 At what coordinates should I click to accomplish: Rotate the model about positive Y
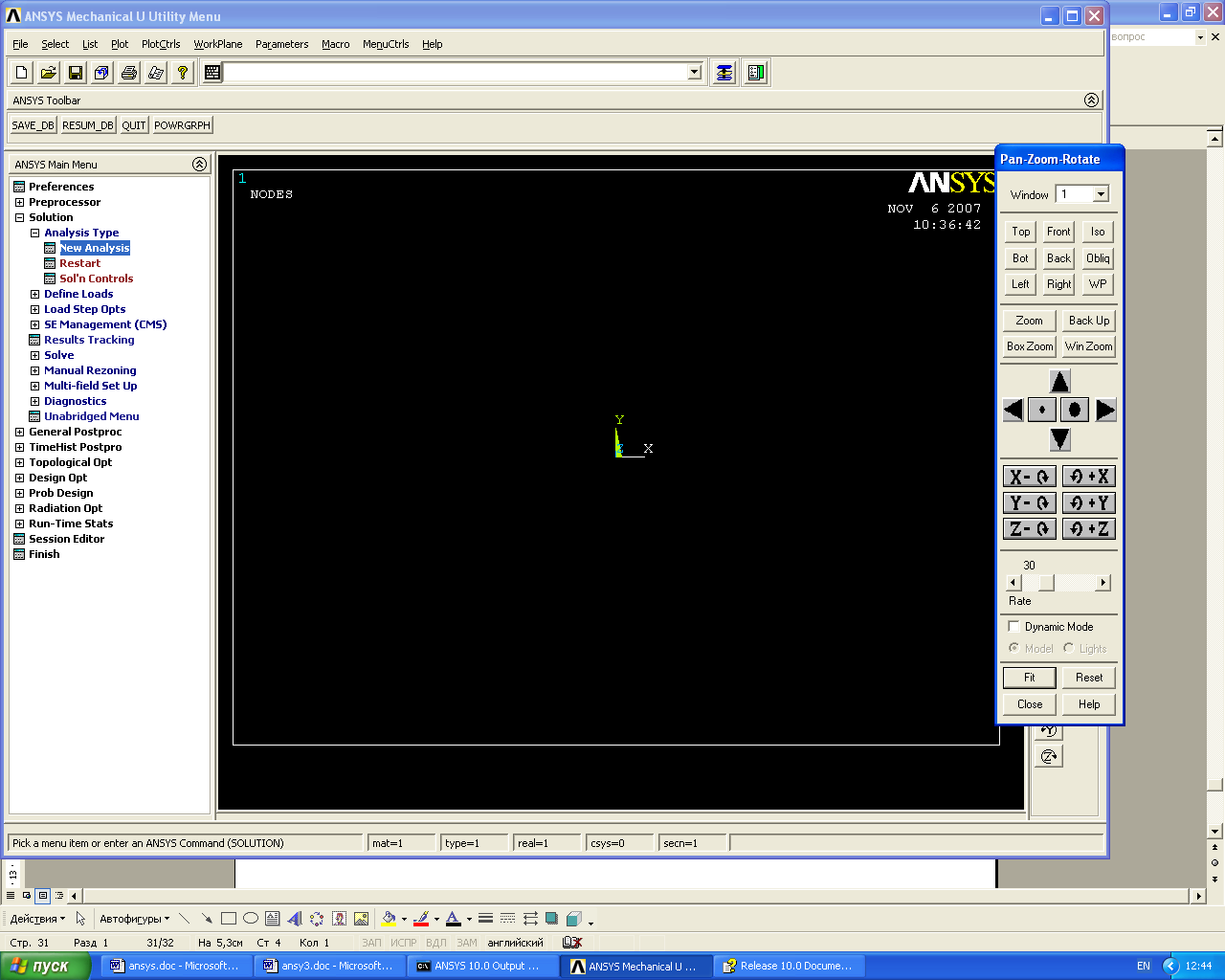coord(1089,502)
